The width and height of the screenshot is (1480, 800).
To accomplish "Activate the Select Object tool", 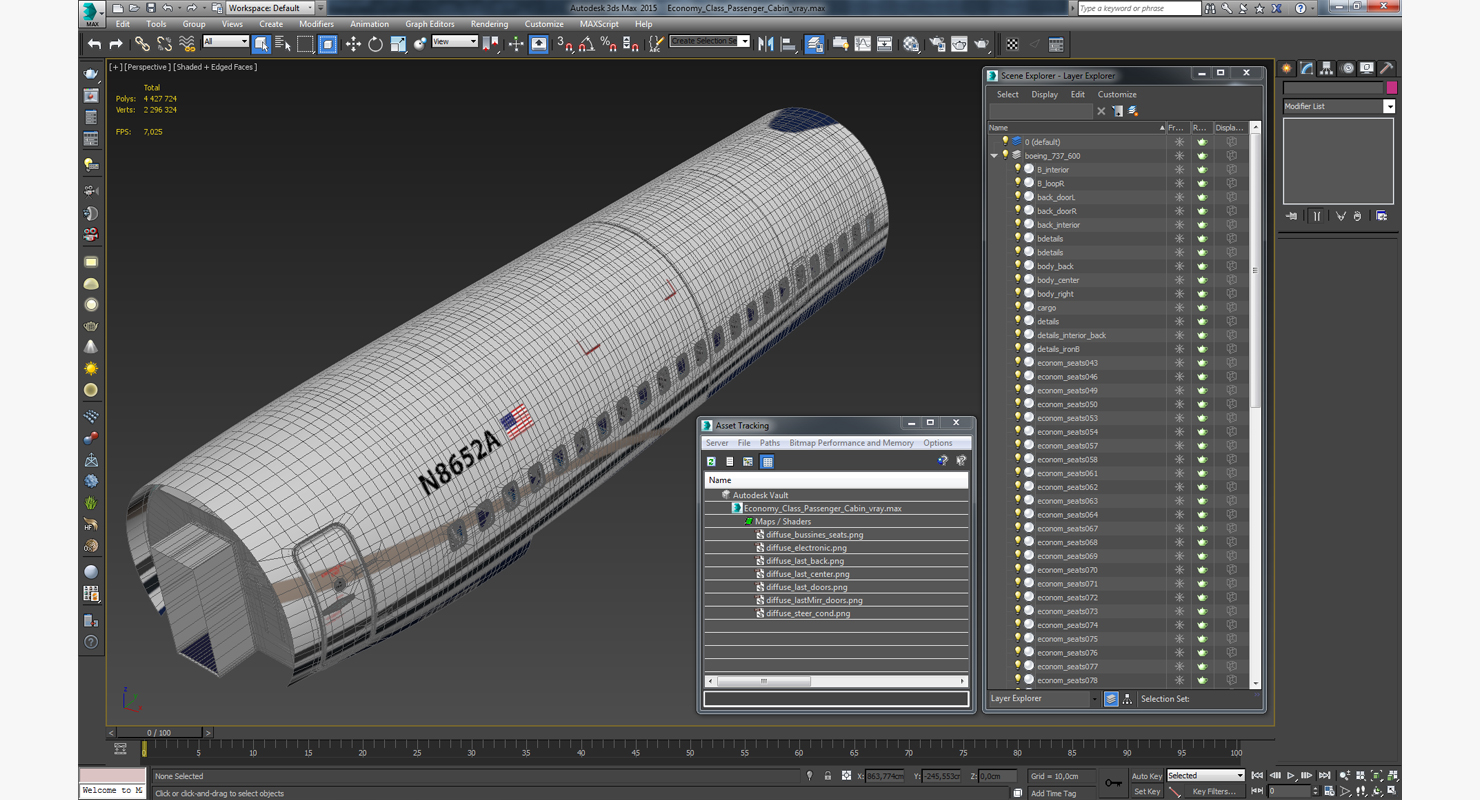I will (261, 44).
